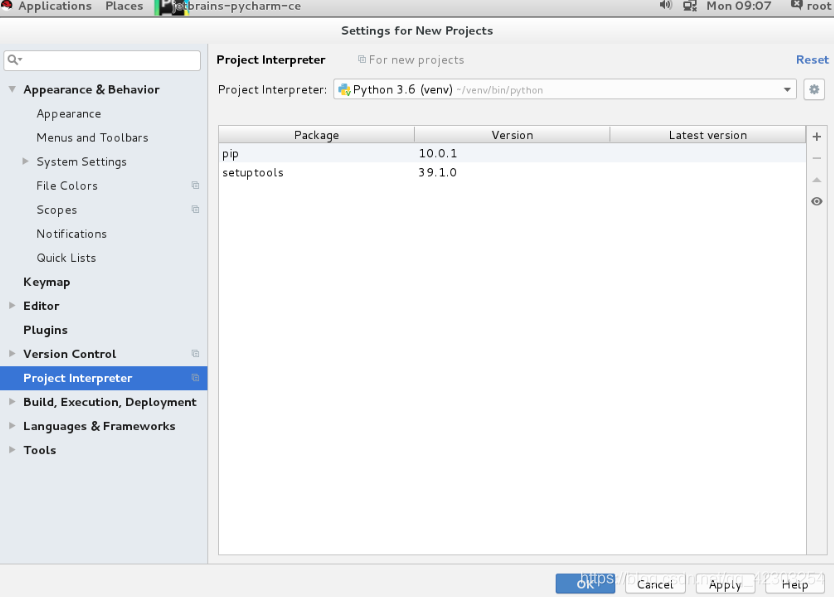Image resolution: width=834 pixels, height=597 pixels.
Task: Upgrade package using up arrow icon
Action: pyautogui.click(x=816, y=180)
